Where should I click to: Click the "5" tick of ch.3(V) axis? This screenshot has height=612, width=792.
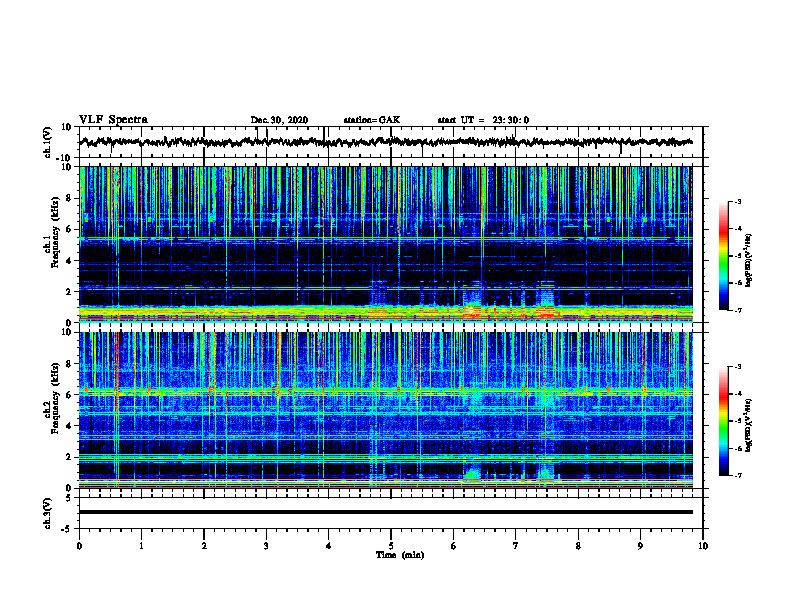pos(70,498)
